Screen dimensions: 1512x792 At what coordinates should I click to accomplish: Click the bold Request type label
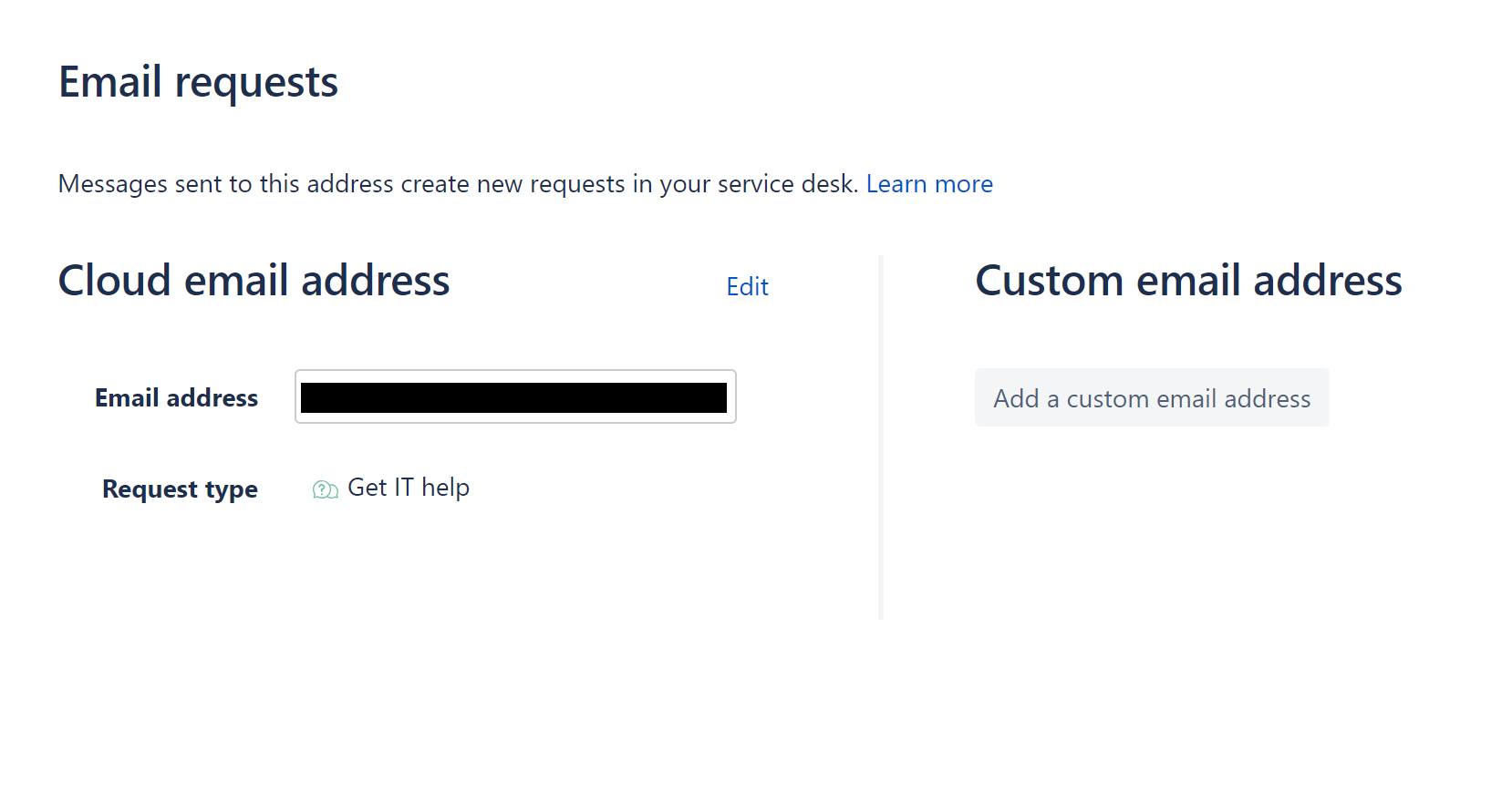point(180,489)
